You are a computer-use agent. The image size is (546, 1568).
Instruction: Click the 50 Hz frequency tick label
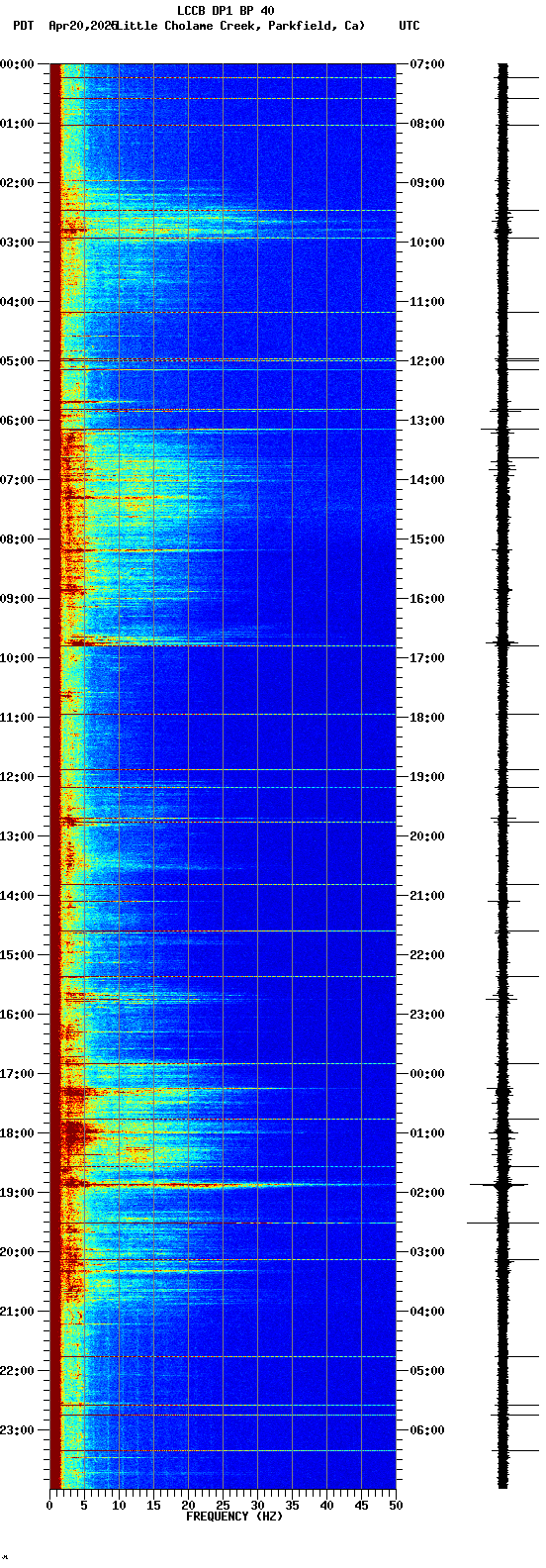coord(396,1506)
